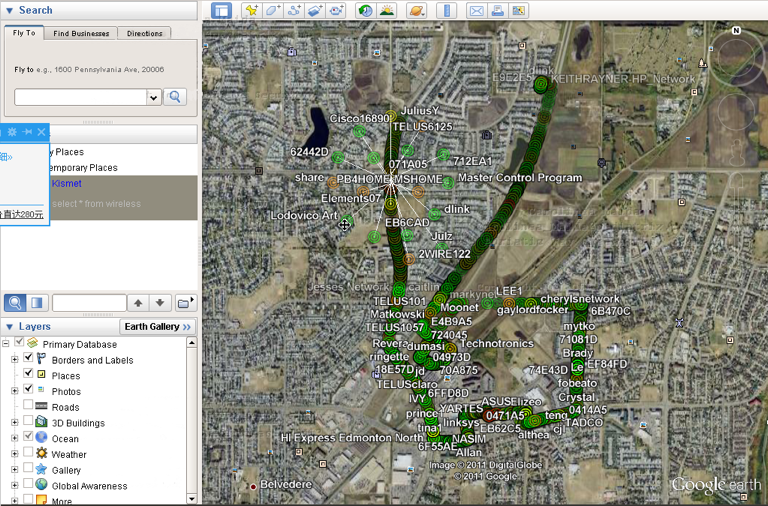The width and height of the screenshot is (768, 506).
Task: Select the Kismet places entry
Action: [x=67, y=184]
